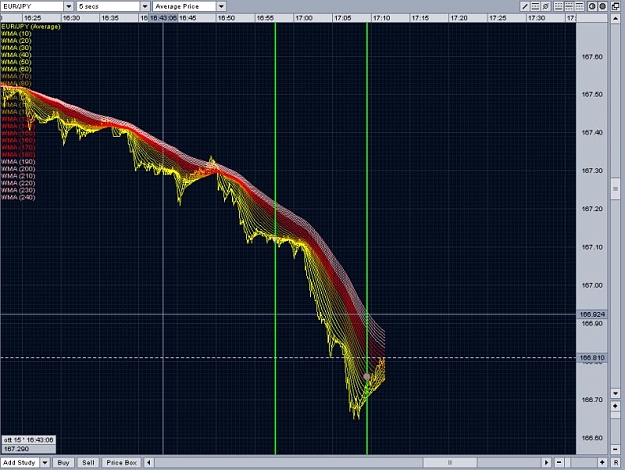Click the WMA (10) legend entry
Screen dimensions: 625x470
tap(16, 34)
